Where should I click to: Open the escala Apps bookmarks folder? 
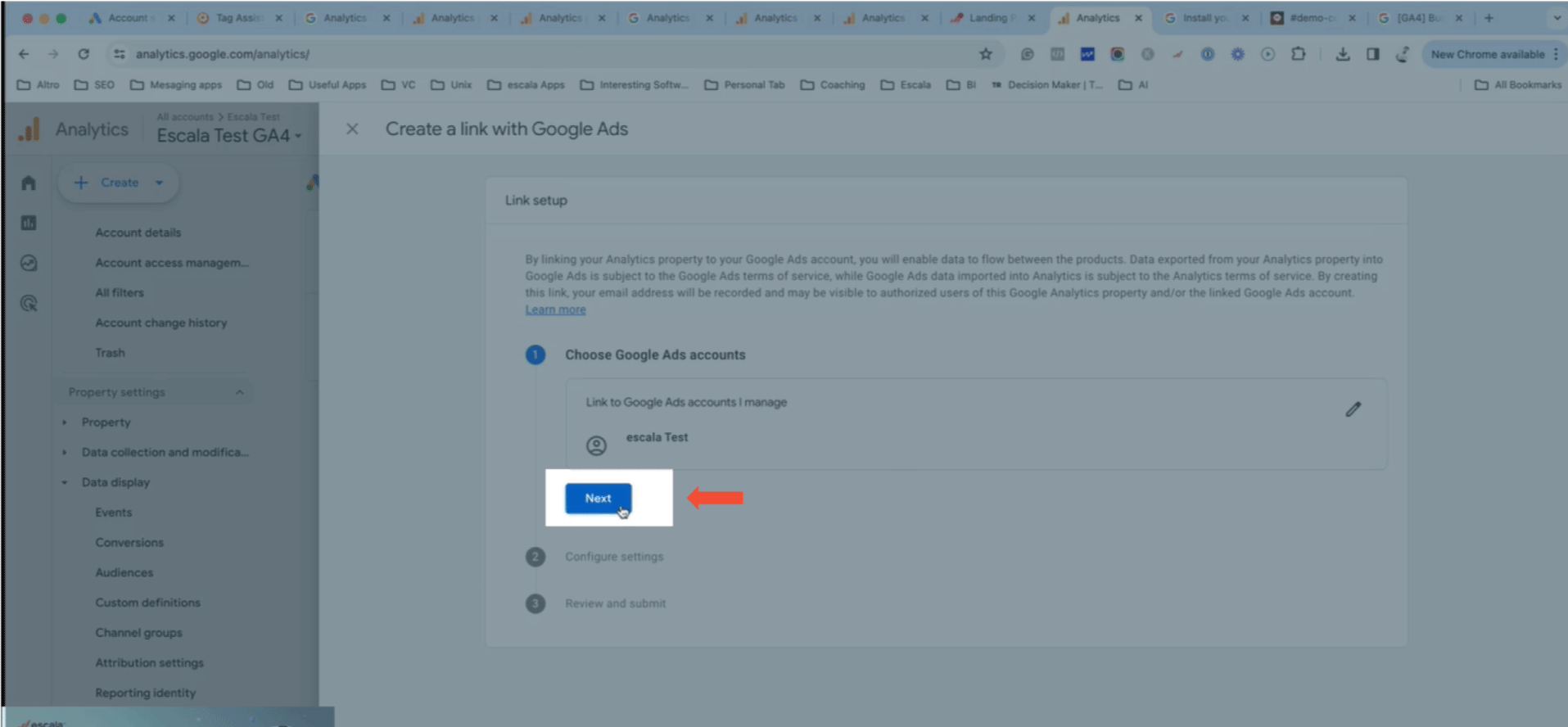pyautogui.click(x=526, y=84)
